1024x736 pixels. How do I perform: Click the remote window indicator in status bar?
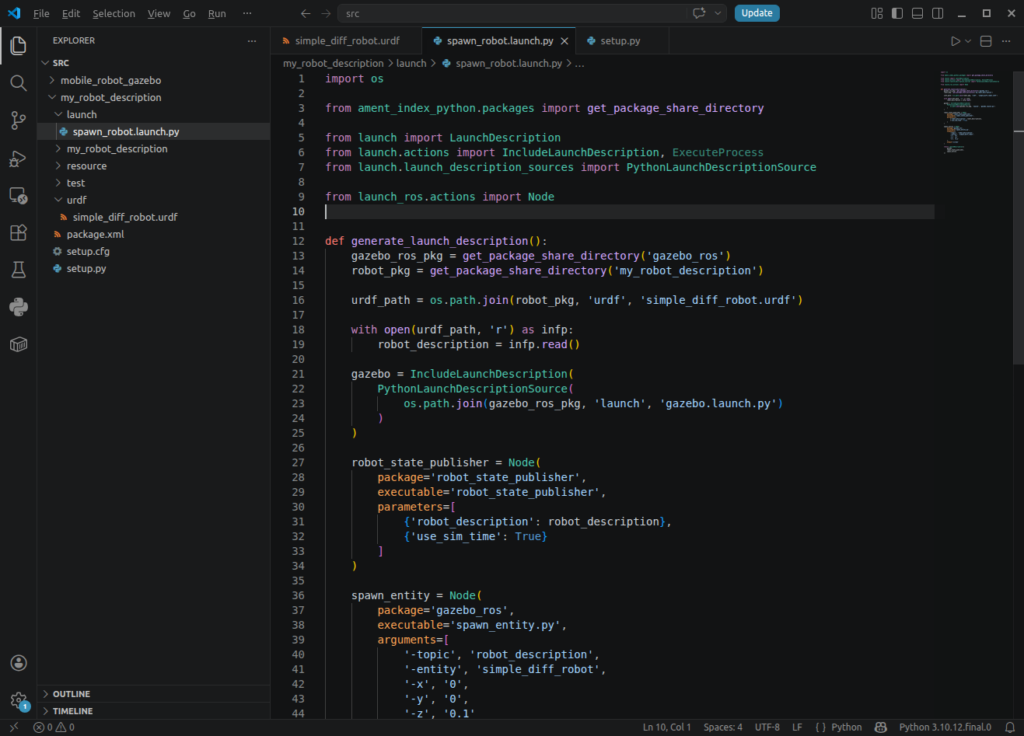click(x=14, y=727)
